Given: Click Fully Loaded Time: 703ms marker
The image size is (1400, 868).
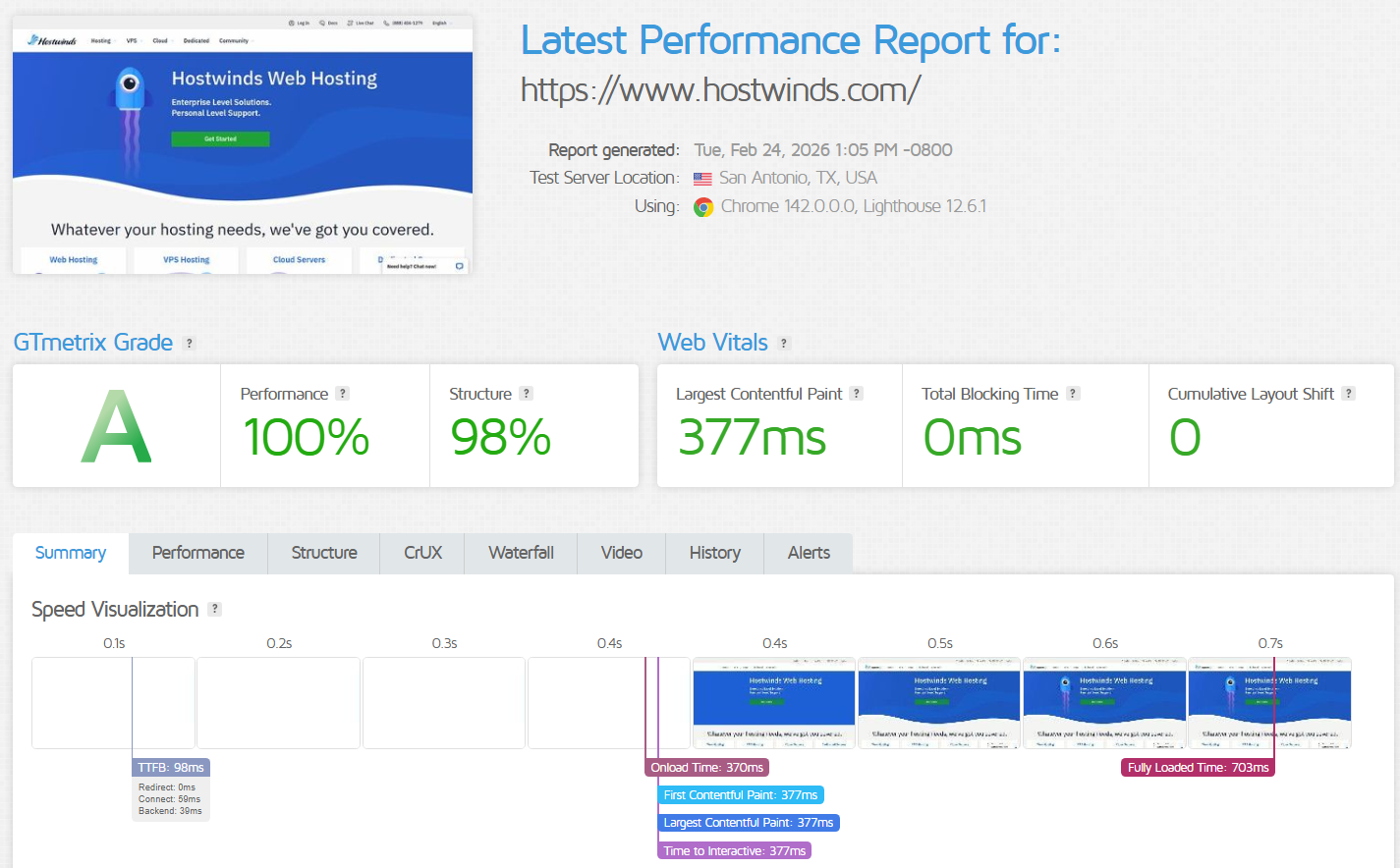Looking at the screenshot, I should tap(1198, 768).
